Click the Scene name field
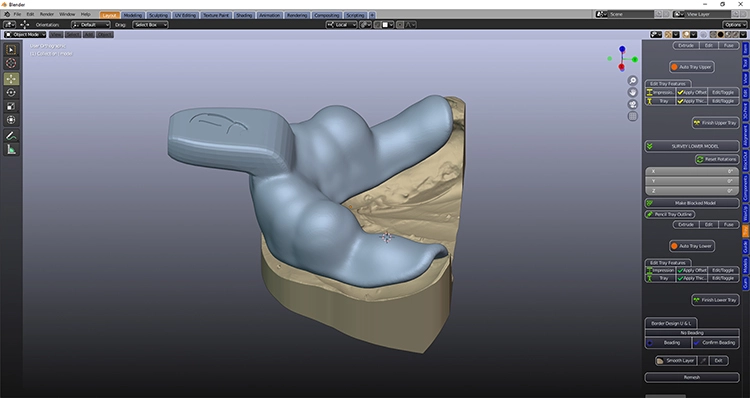Image resolution: width=750 pixels, height=398 pixels. (630, 14)
